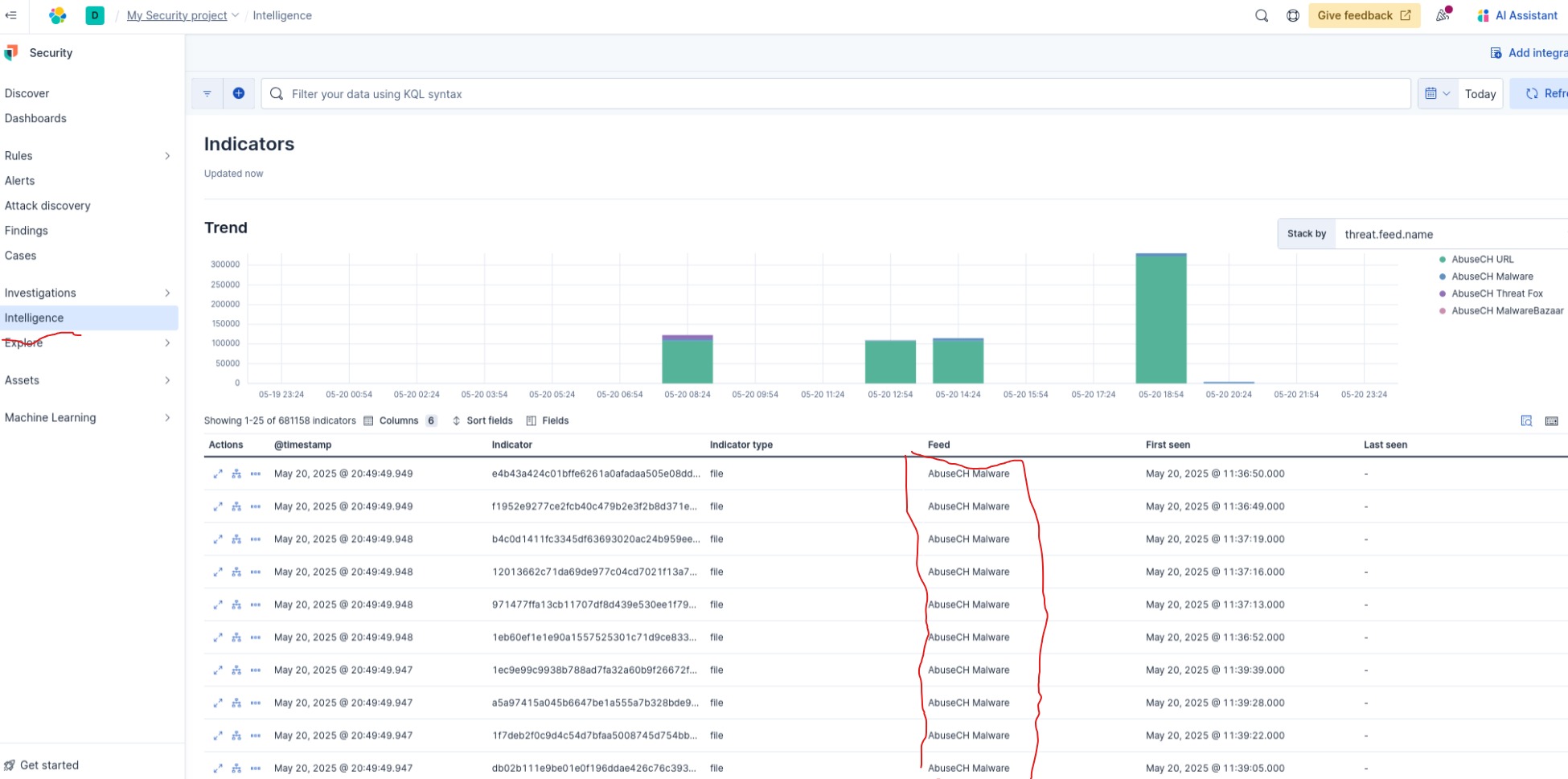
Task: Toggle AbuseCH Threat Fox legend swatch
Action: [x=1443, y=293]
